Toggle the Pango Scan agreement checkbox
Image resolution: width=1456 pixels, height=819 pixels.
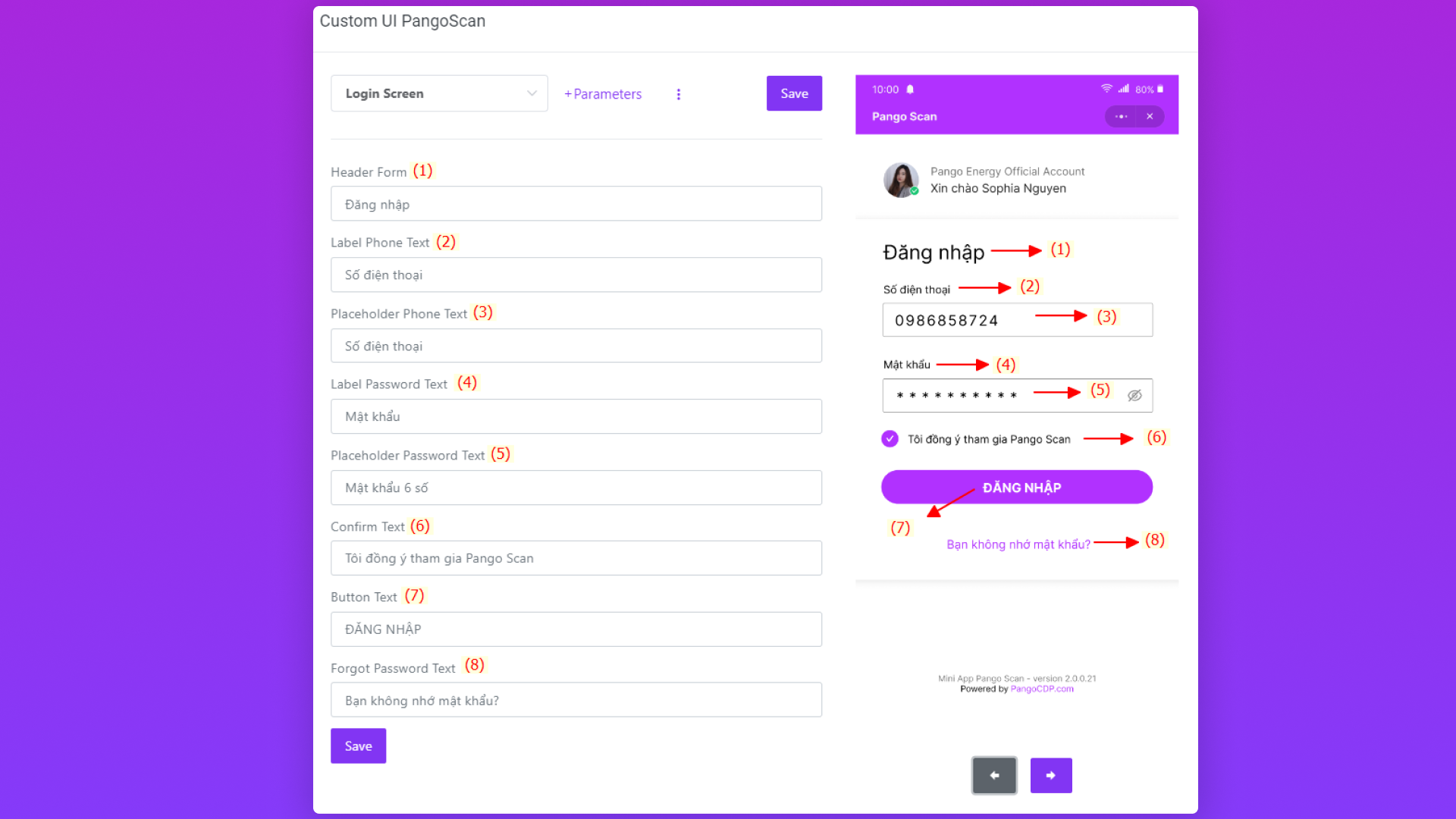pyautogui.click(x=890, y=439)
